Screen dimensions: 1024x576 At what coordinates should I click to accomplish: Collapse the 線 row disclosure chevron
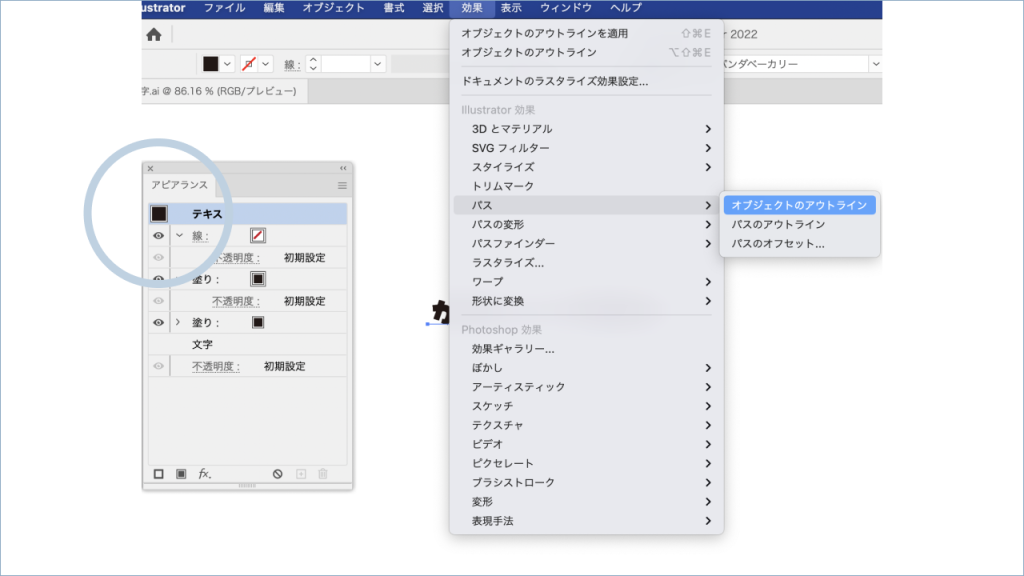click(x=179, y=236)
